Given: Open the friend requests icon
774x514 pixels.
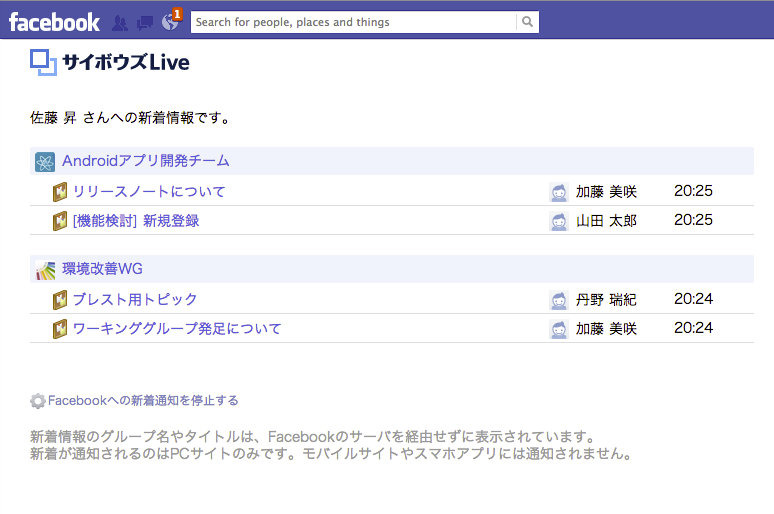Looking at the screenshot, I should point(119,23).
